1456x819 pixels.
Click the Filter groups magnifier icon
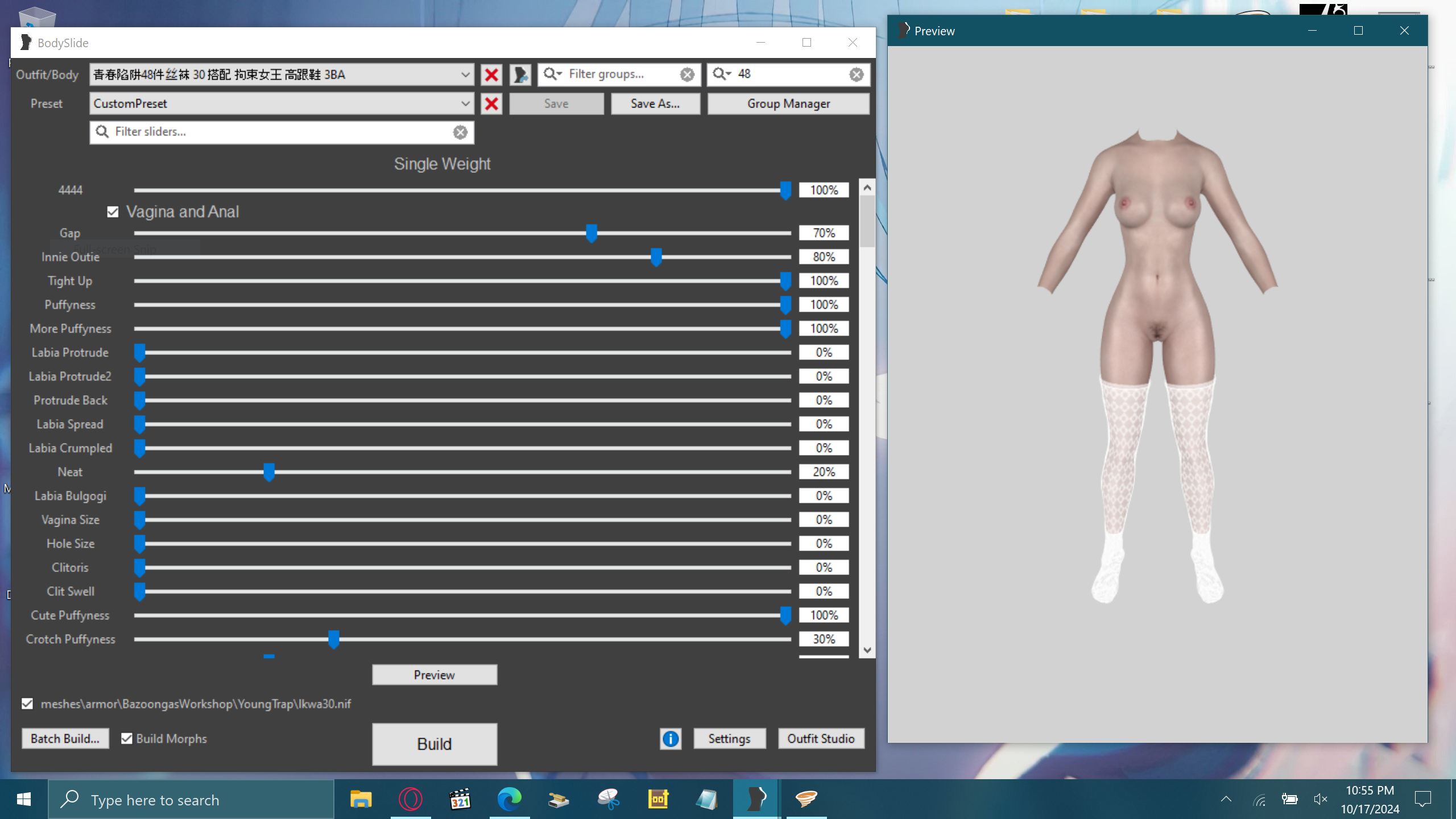click(x=552, y=74)
